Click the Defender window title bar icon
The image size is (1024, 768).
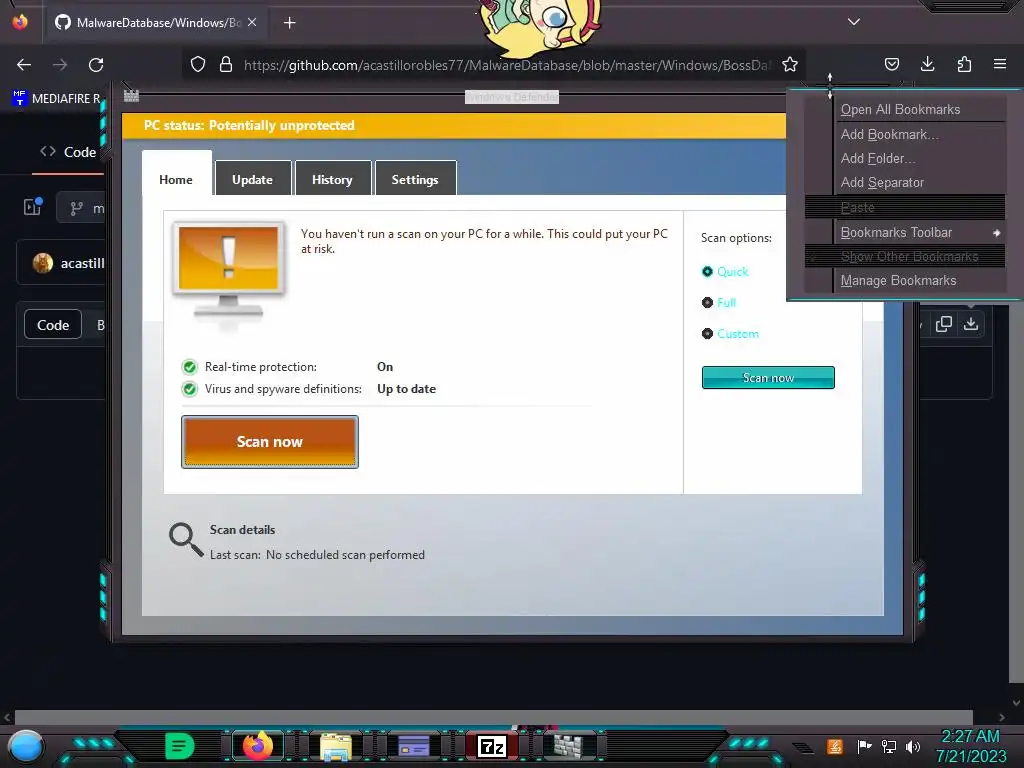[131, 96]
